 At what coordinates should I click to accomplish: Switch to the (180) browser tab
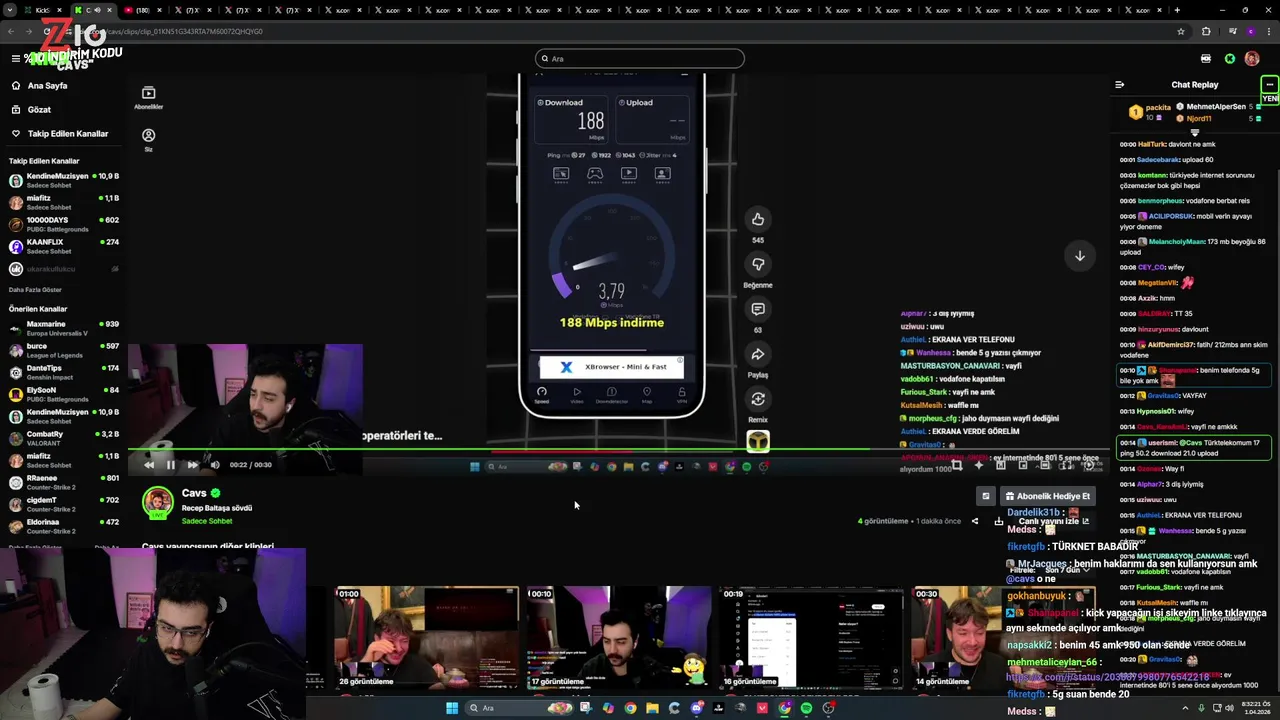point(141,10)
